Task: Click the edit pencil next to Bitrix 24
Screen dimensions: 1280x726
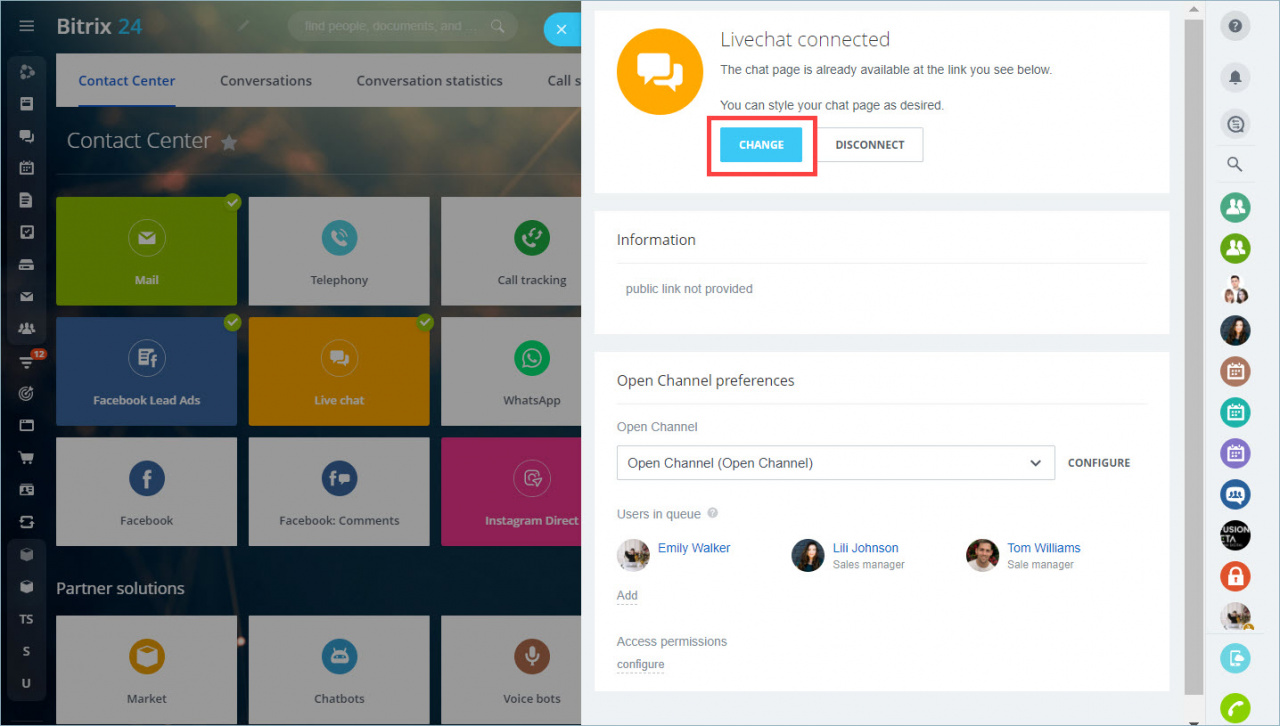Action: coord(245,26)
